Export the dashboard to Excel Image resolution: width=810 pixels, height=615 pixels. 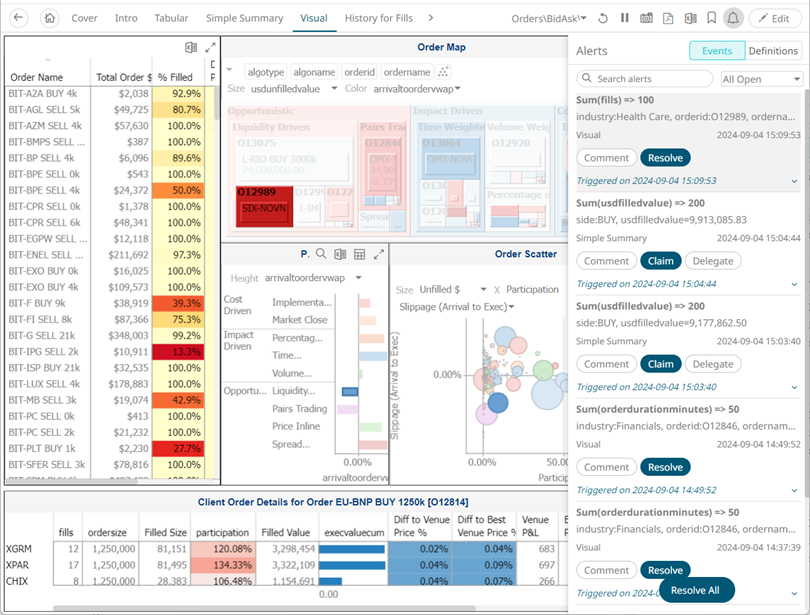click(690, 17)
